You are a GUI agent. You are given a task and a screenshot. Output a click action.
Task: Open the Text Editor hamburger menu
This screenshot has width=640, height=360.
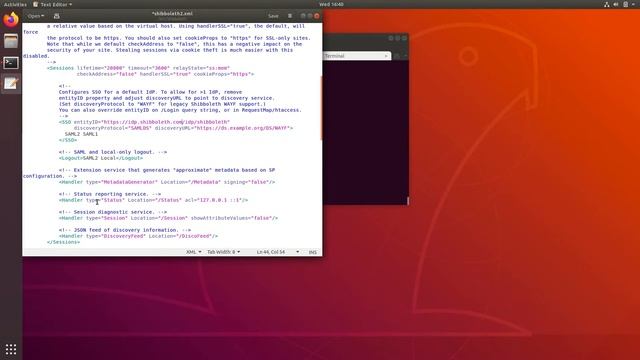[290, 16]
